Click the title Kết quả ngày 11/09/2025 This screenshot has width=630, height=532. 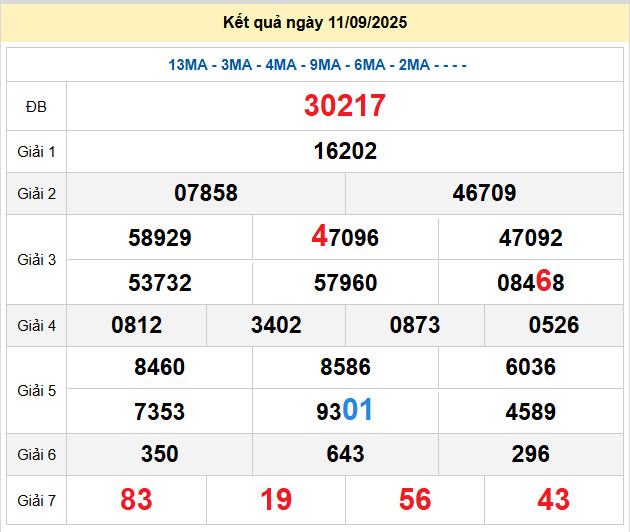click(x=315, y=22)
